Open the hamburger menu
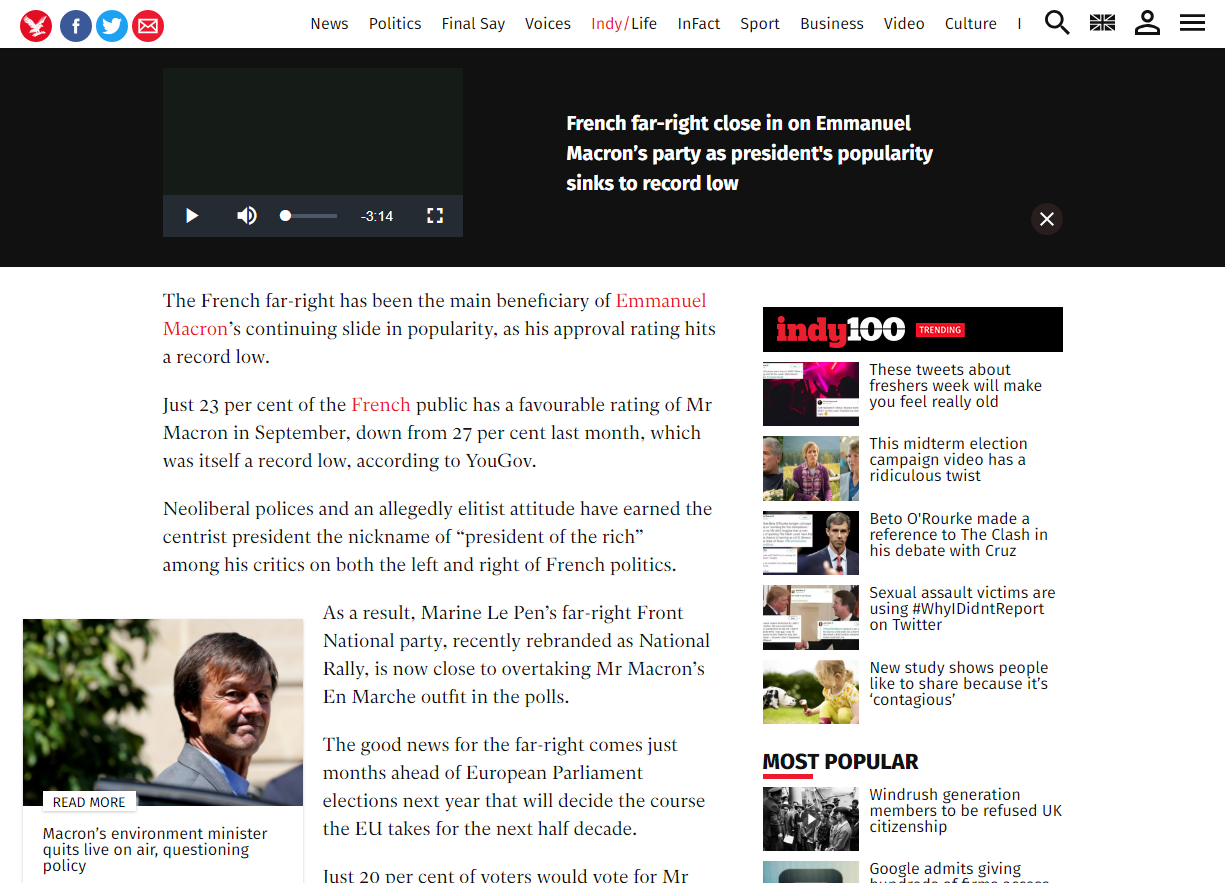This screenshot has height=883, width=1225. pos(1192,22)
